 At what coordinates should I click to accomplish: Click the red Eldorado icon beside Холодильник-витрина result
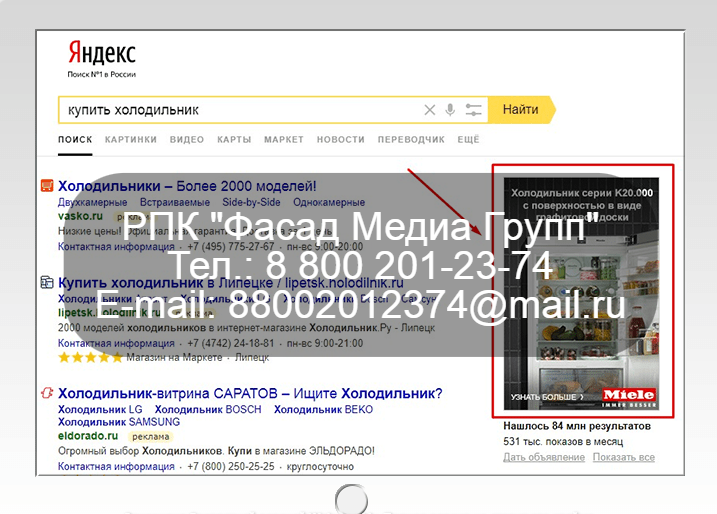tap(46, 393)
